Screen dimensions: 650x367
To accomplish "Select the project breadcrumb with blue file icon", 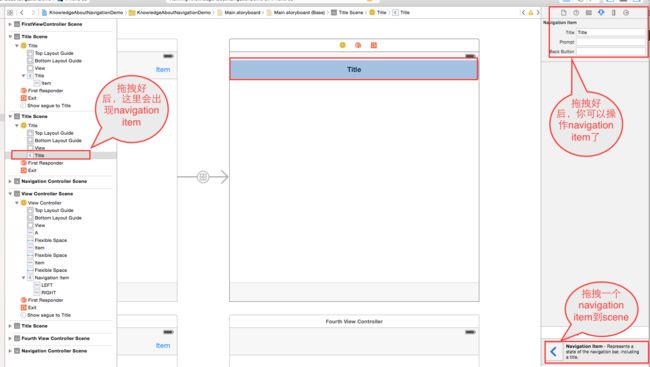I will tap(82, 12).
